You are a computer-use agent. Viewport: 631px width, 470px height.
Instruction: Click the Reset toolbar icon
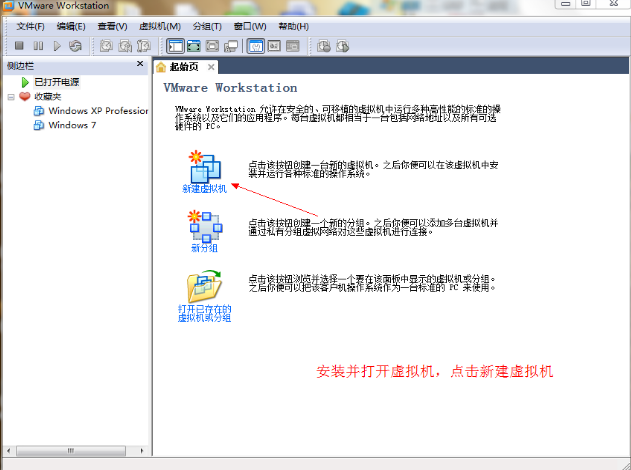pyautogui.click(x=75, y=46)
